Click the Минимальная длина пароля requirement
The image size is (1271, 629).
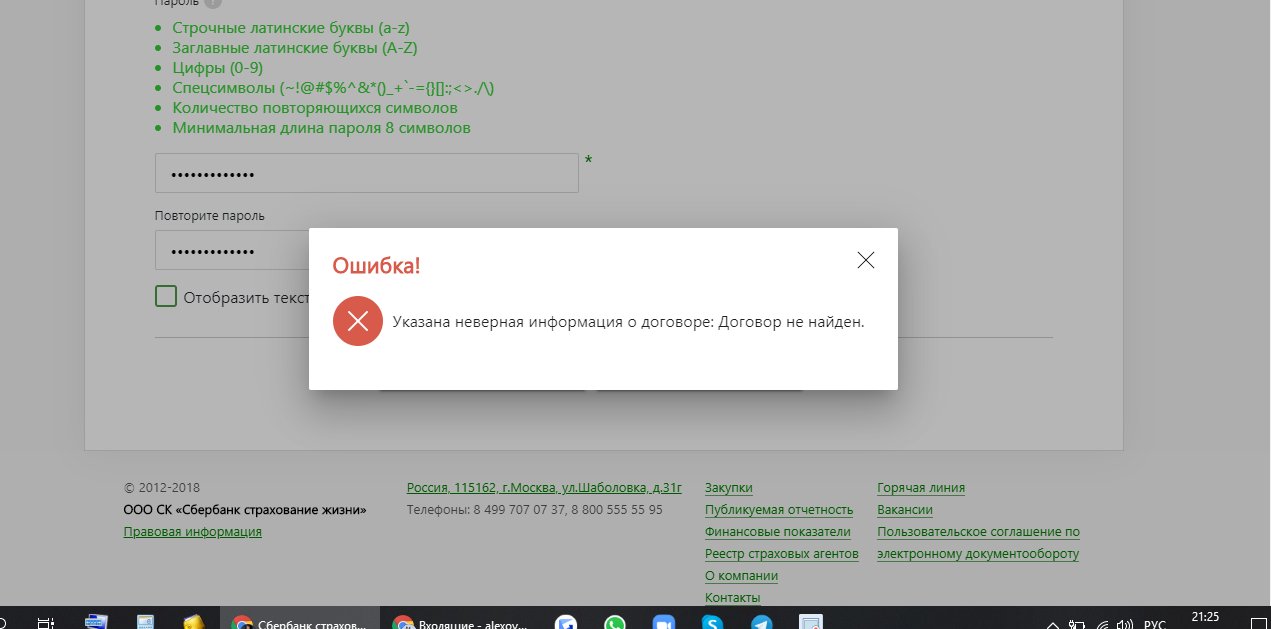[x=321, y=128]
